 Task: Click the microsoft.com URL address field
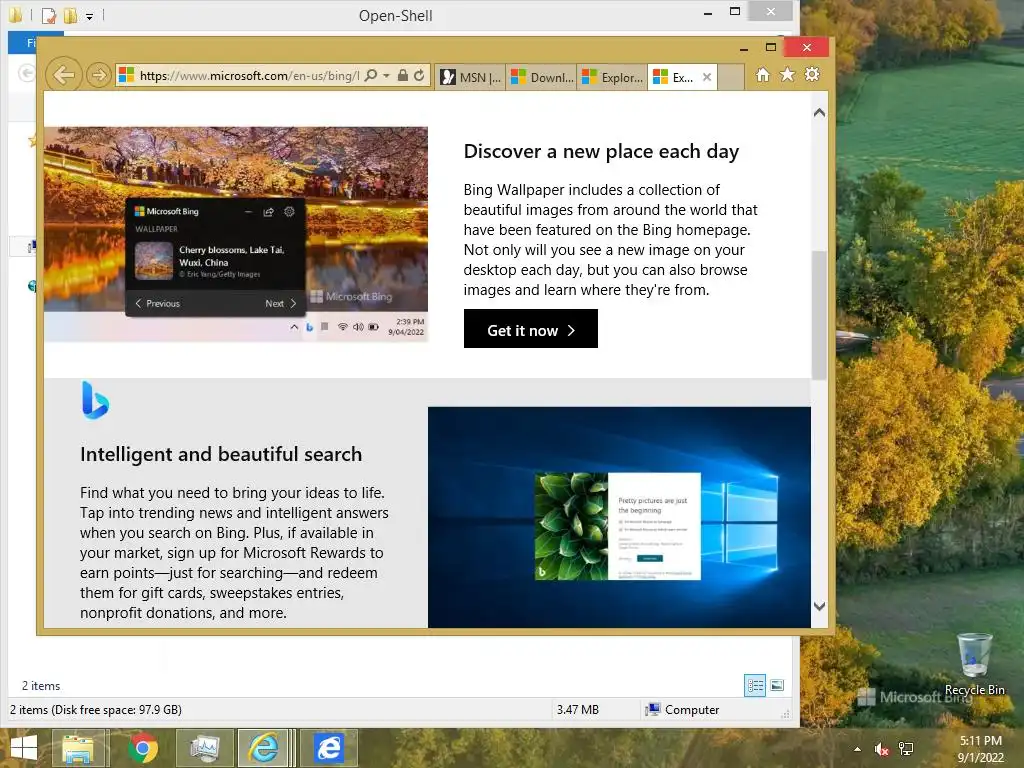(248, 76)
